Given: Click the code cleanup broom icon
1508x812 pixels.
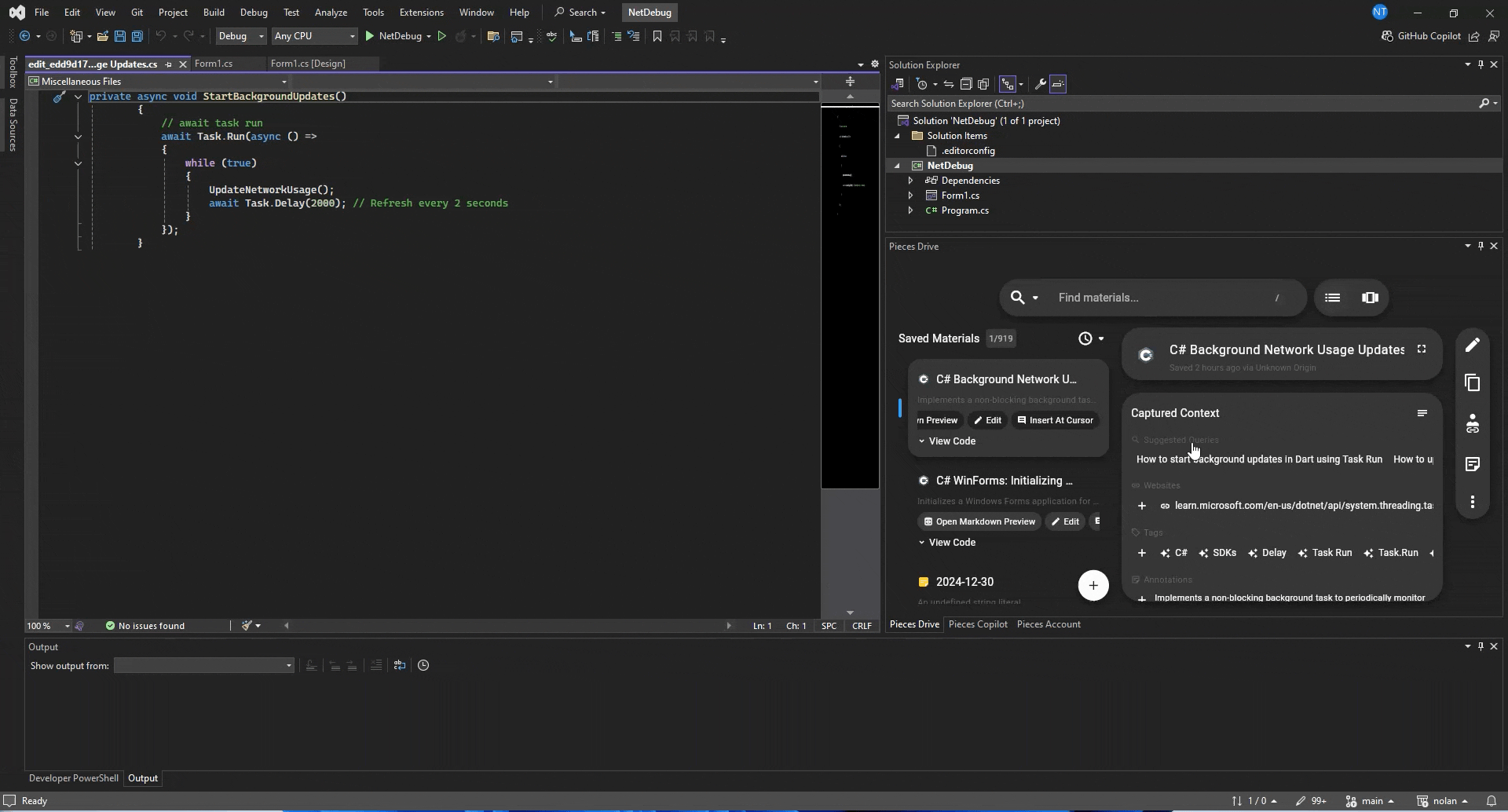Looking at the screenshot, I should (x=247, y=626).
